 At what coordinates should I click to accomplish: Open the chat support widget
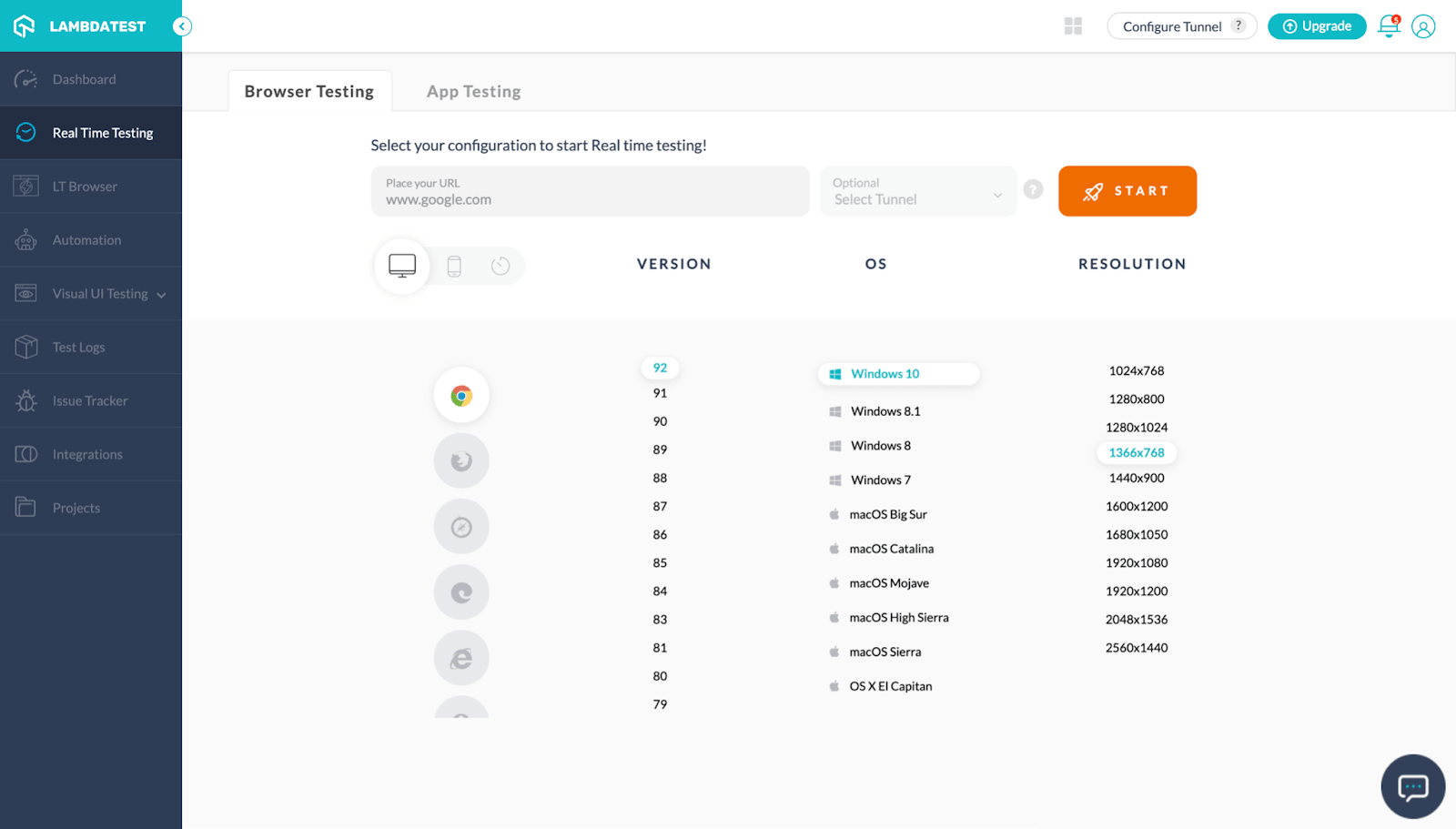tap(1412, 786)
